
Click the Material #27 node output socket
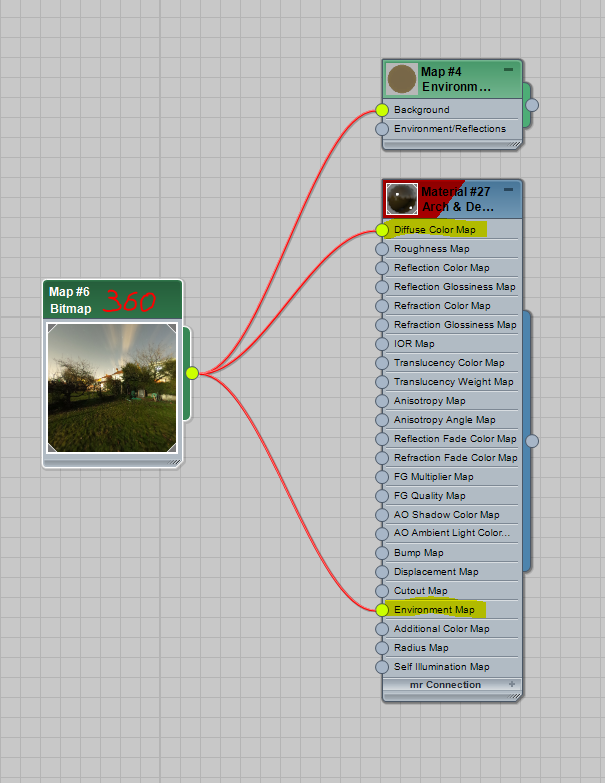(532, 440)
